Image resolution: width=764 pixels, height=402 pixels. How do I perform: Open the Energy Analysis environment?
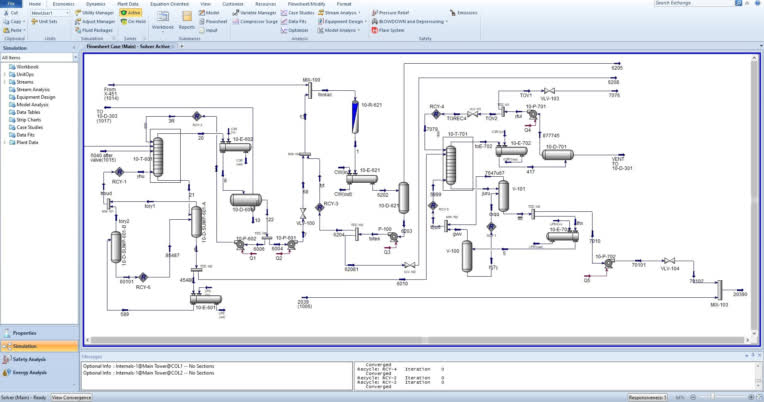click(x=39, y=372)
